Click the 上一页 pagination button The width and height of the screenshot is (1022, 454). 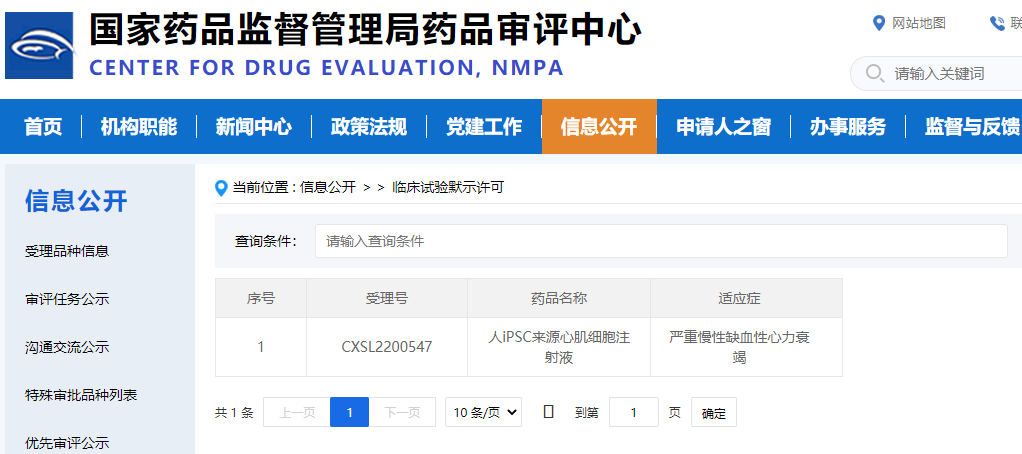tap(297, 412)
